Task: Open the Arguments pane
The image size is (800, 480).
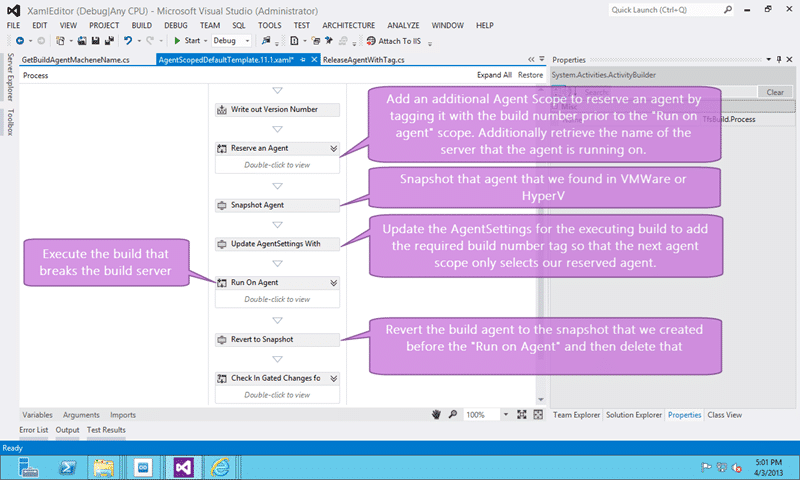Action: 81,415
